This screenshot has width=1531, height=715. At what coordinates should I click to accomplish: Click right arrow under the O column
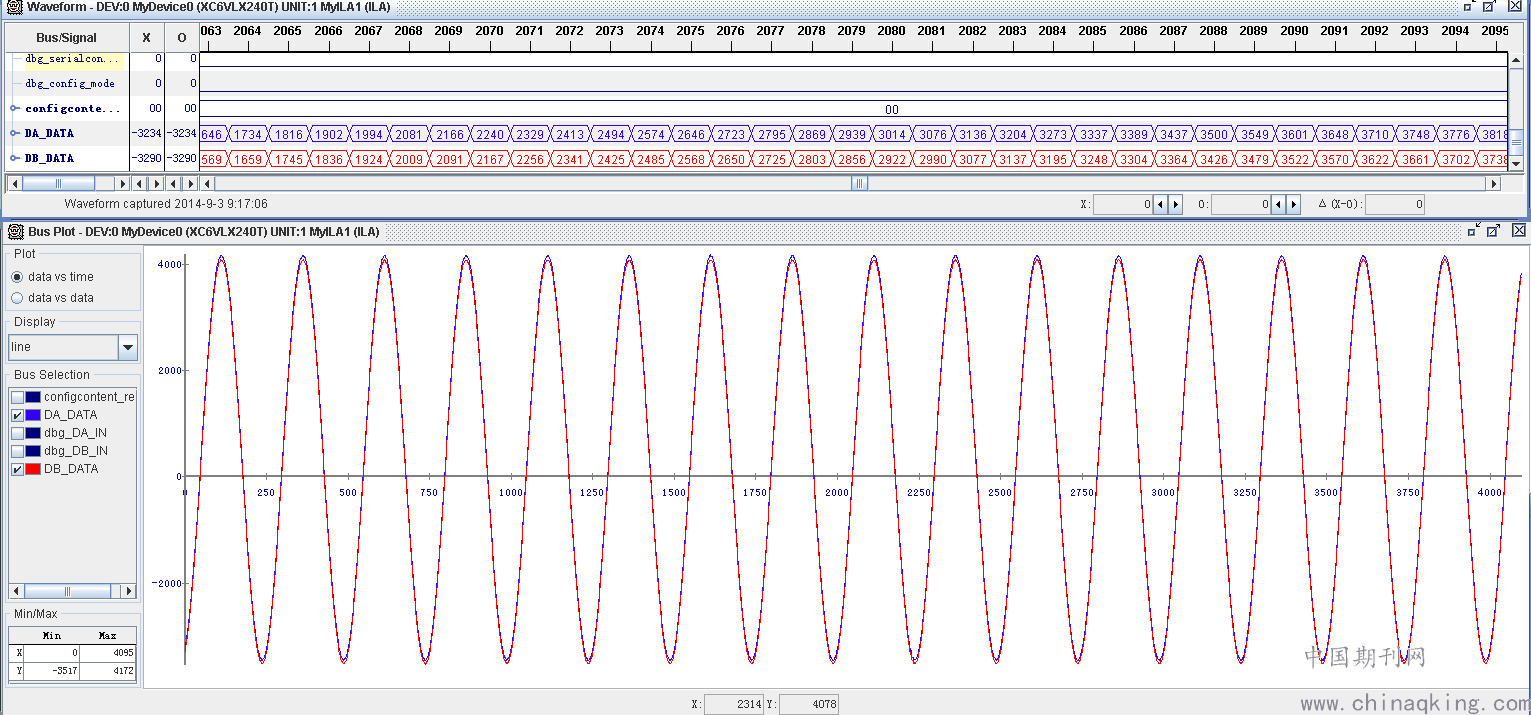[x=190, y=184]
